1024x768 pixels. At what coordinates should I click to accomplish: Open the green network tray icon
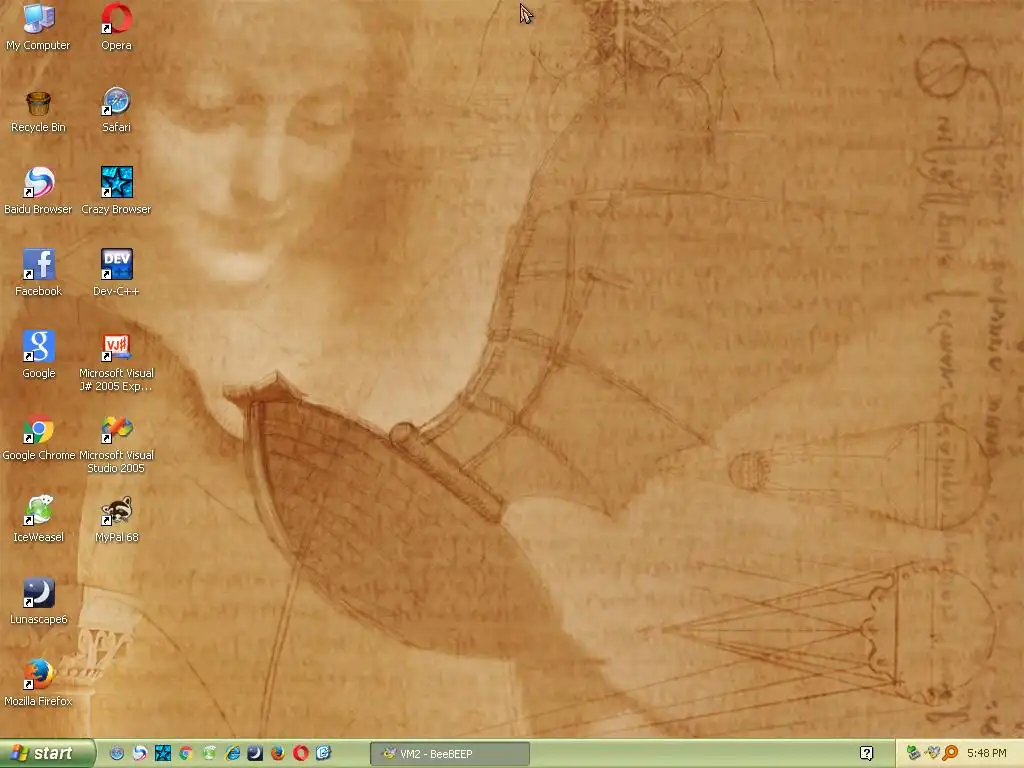point(914,754)
